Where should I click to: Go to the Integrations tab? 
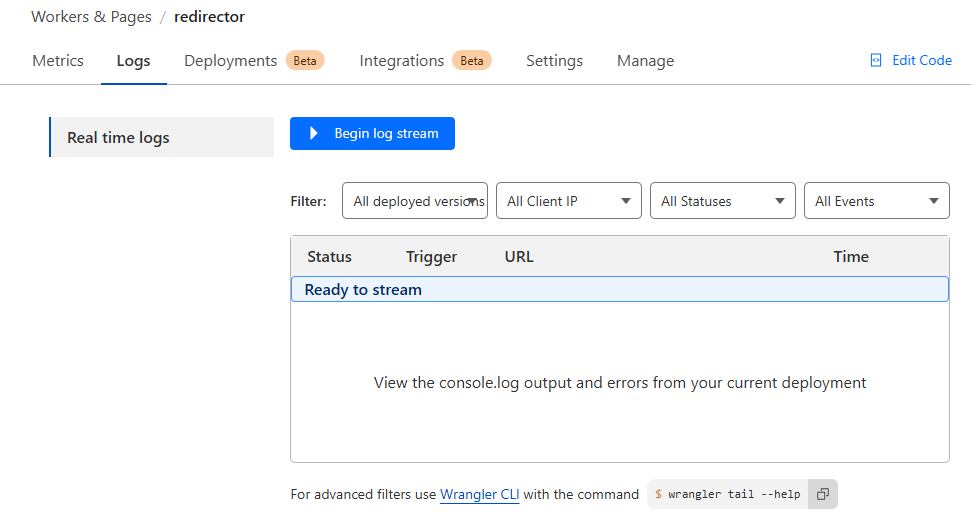pos(401,61)
